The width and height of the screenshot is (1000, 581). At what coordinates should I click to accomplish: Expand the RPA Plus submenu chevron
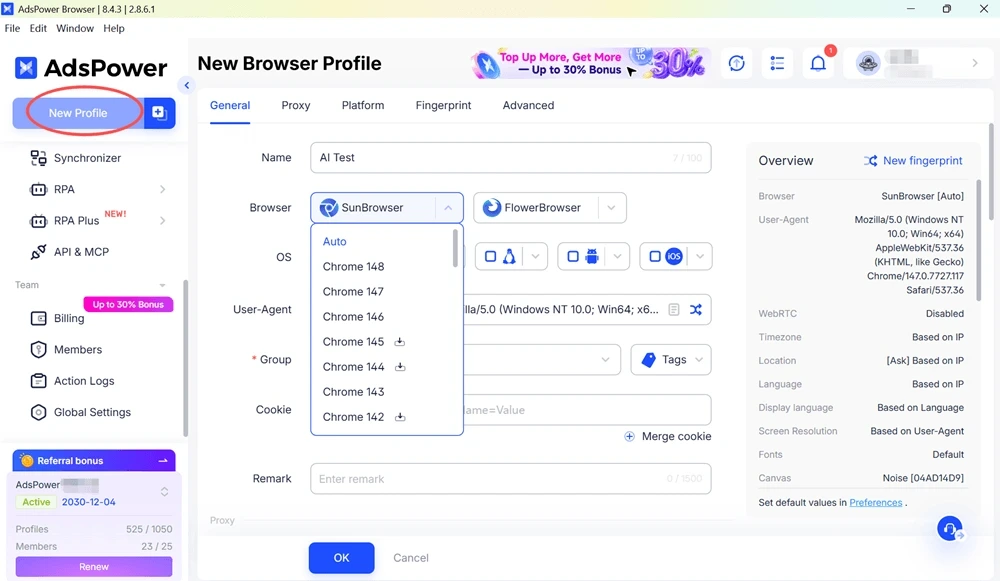click(163, 221)
